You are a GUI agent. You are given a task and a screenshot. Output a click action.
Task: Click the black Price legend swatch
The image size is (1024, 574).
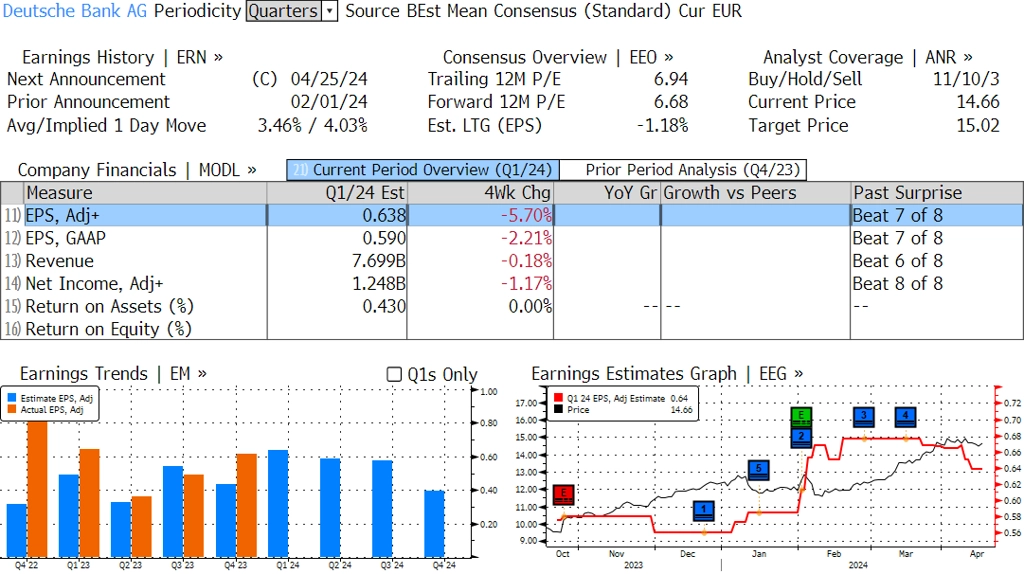point(558,409)
